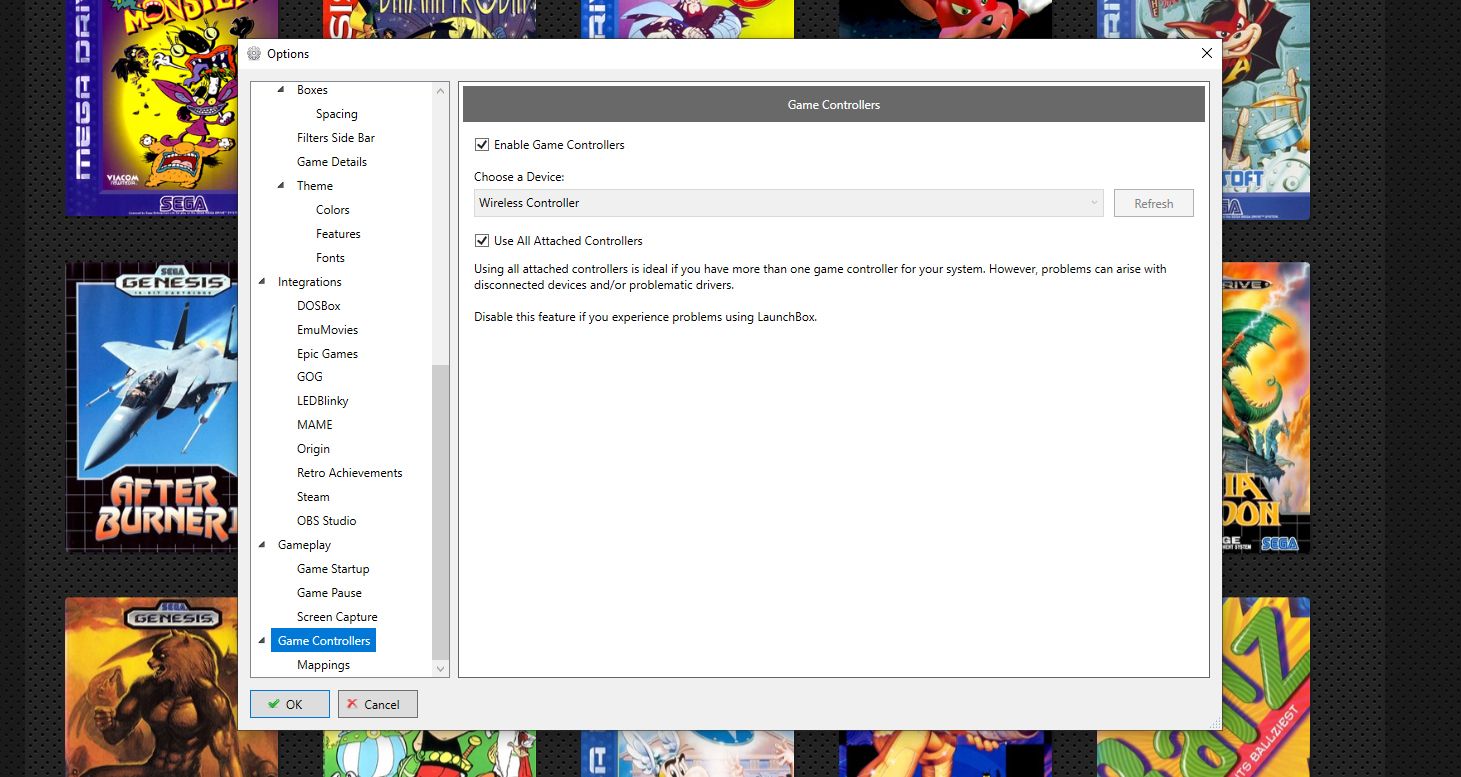
Task: Toggle Enable Game Controllers checkbox
Action: click(x=483, y=145)
